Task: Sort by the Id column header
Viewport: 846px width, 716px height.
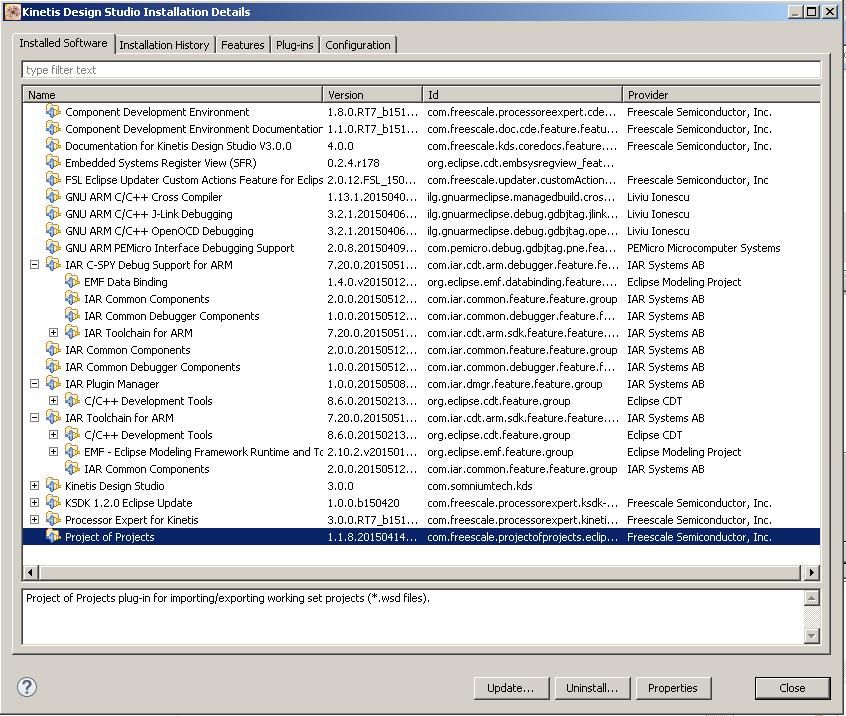Action: click(522, 94)
